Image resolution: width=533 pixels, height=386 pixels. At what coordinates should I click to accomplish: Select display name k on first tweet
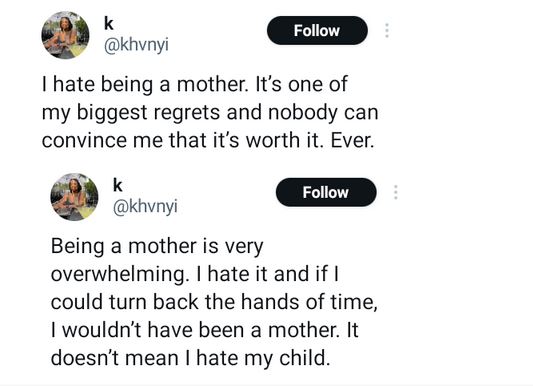tap(108, 24)
